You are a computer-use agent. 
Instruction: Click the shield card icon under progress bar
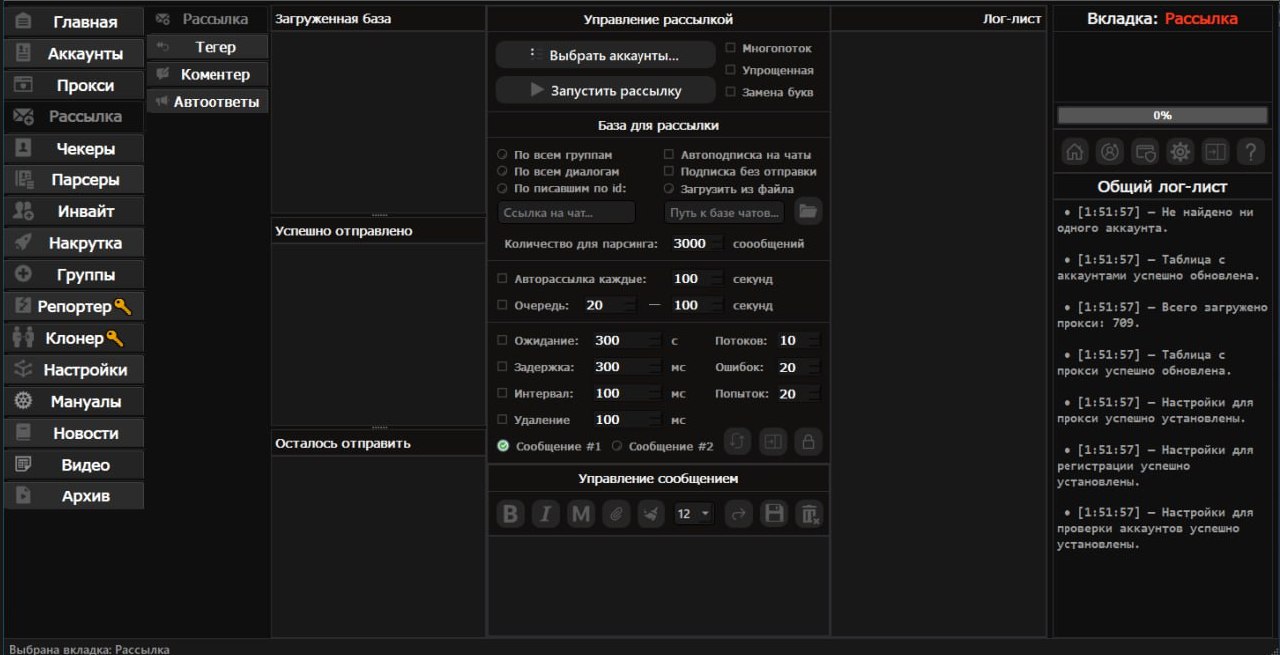(x=1145, y=152)
